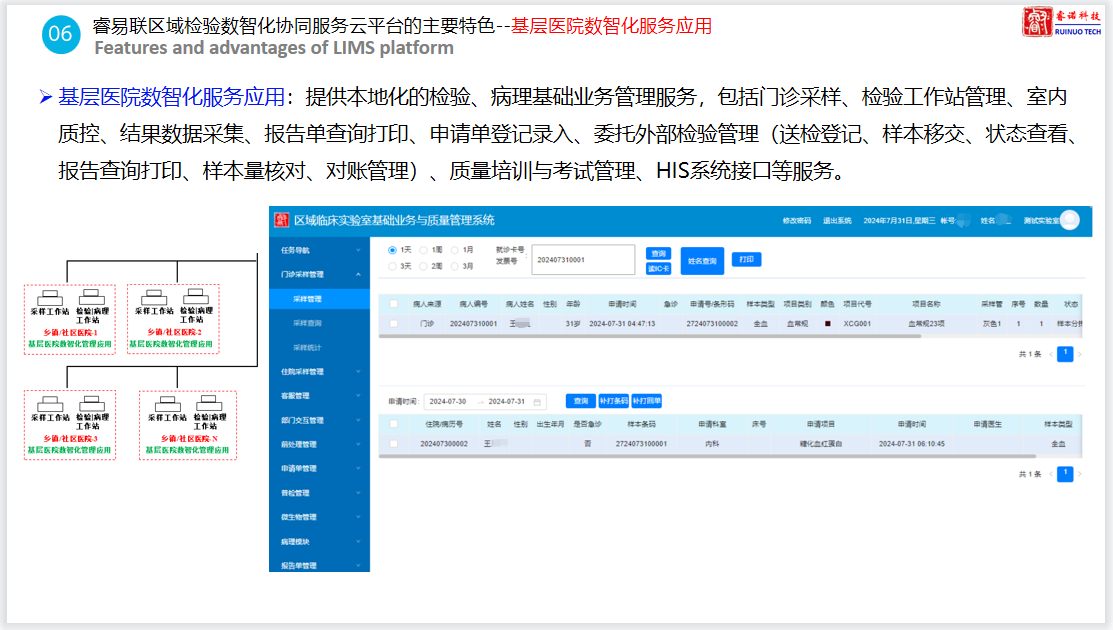The height and width of the screenshot is (630, 1113).
Task: Click the 退出系统 link in header
Action: [x=837, y=221]
